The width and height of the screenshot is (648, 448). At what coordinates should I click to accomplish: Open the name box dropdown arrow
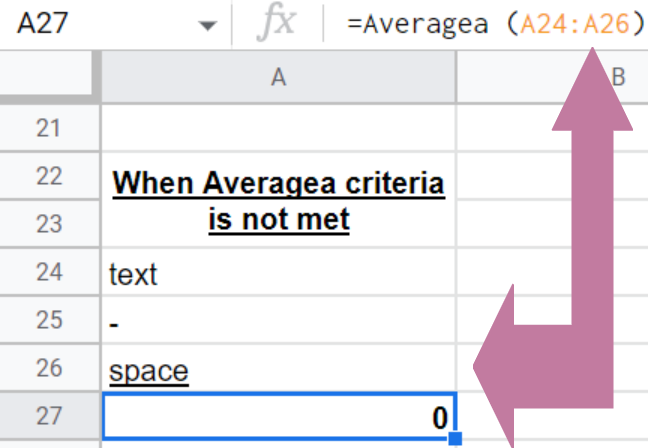pyautogui.click(x=207, y=24)
